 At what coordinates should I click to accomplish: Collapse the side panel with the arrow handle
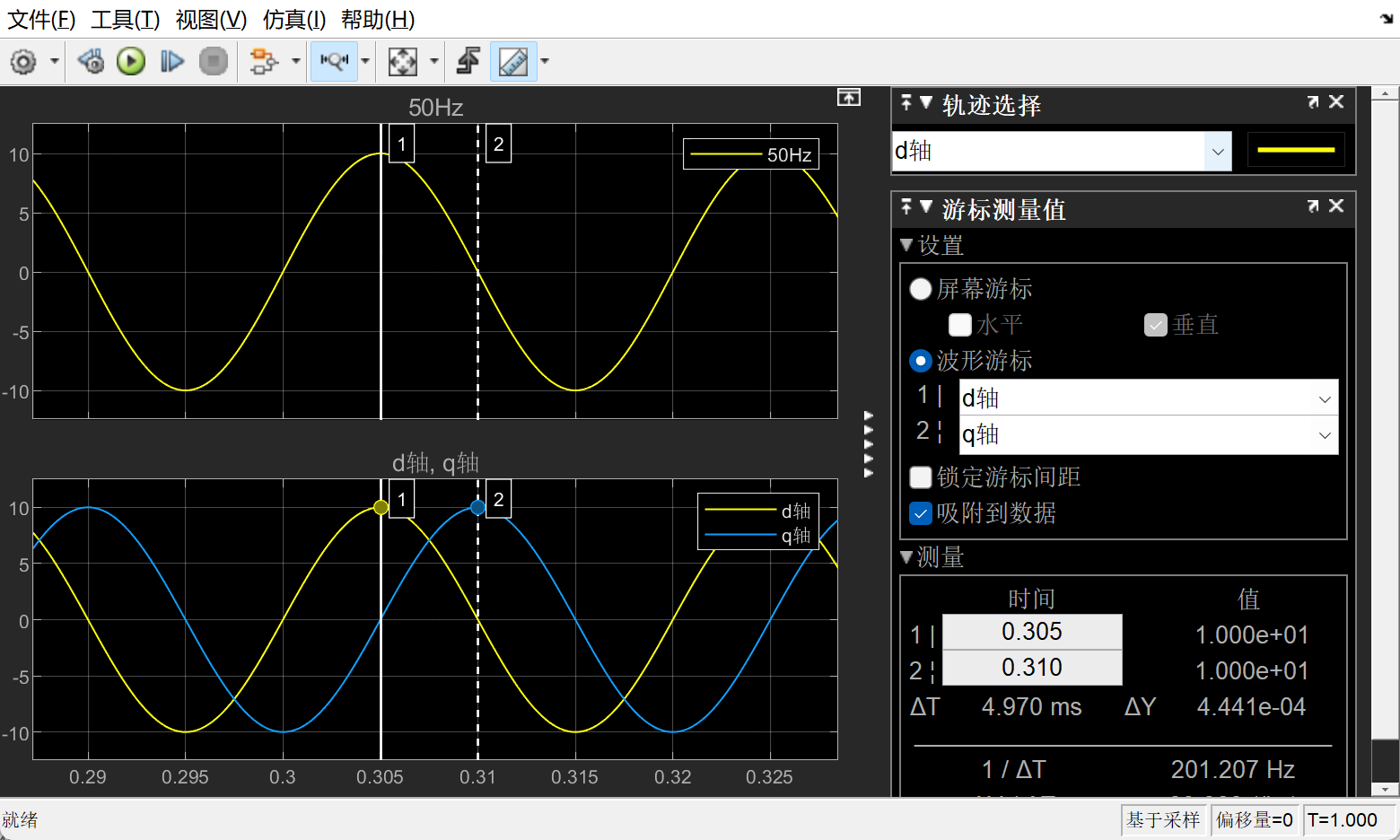[x=869, y=444]
